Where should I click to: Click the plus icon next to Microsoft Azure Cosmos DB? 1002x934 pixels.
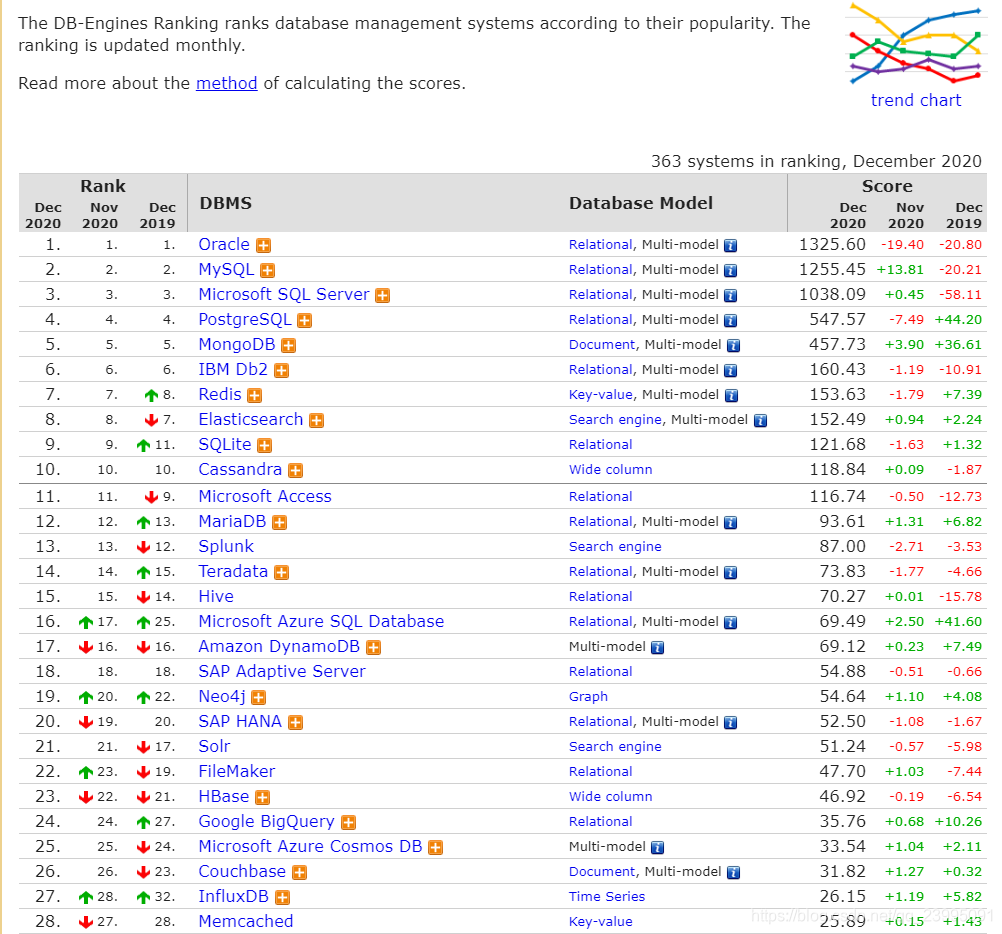[436, 847]
